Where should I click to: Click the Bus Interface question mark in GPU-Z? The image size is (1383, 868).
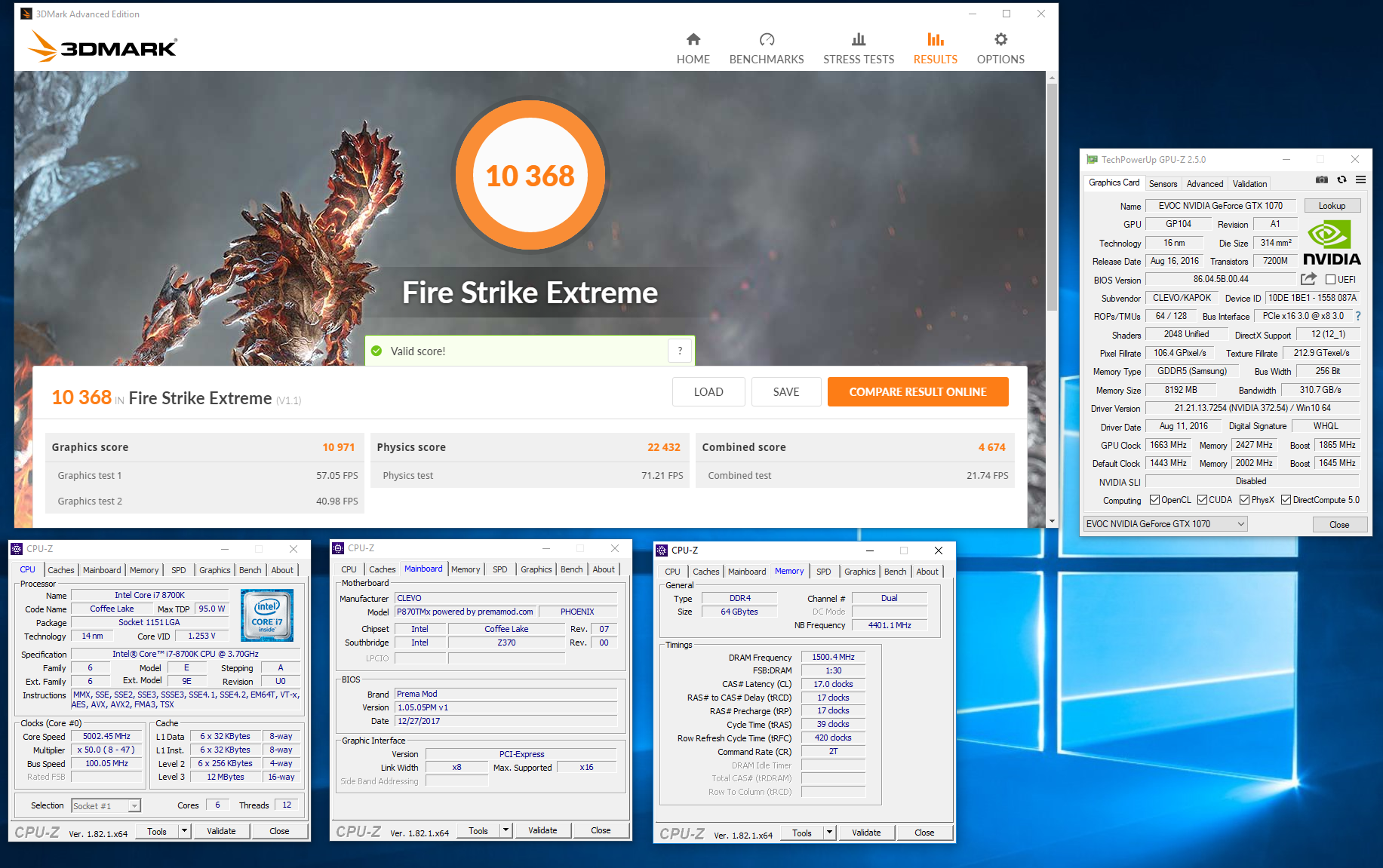point(1358,316)
